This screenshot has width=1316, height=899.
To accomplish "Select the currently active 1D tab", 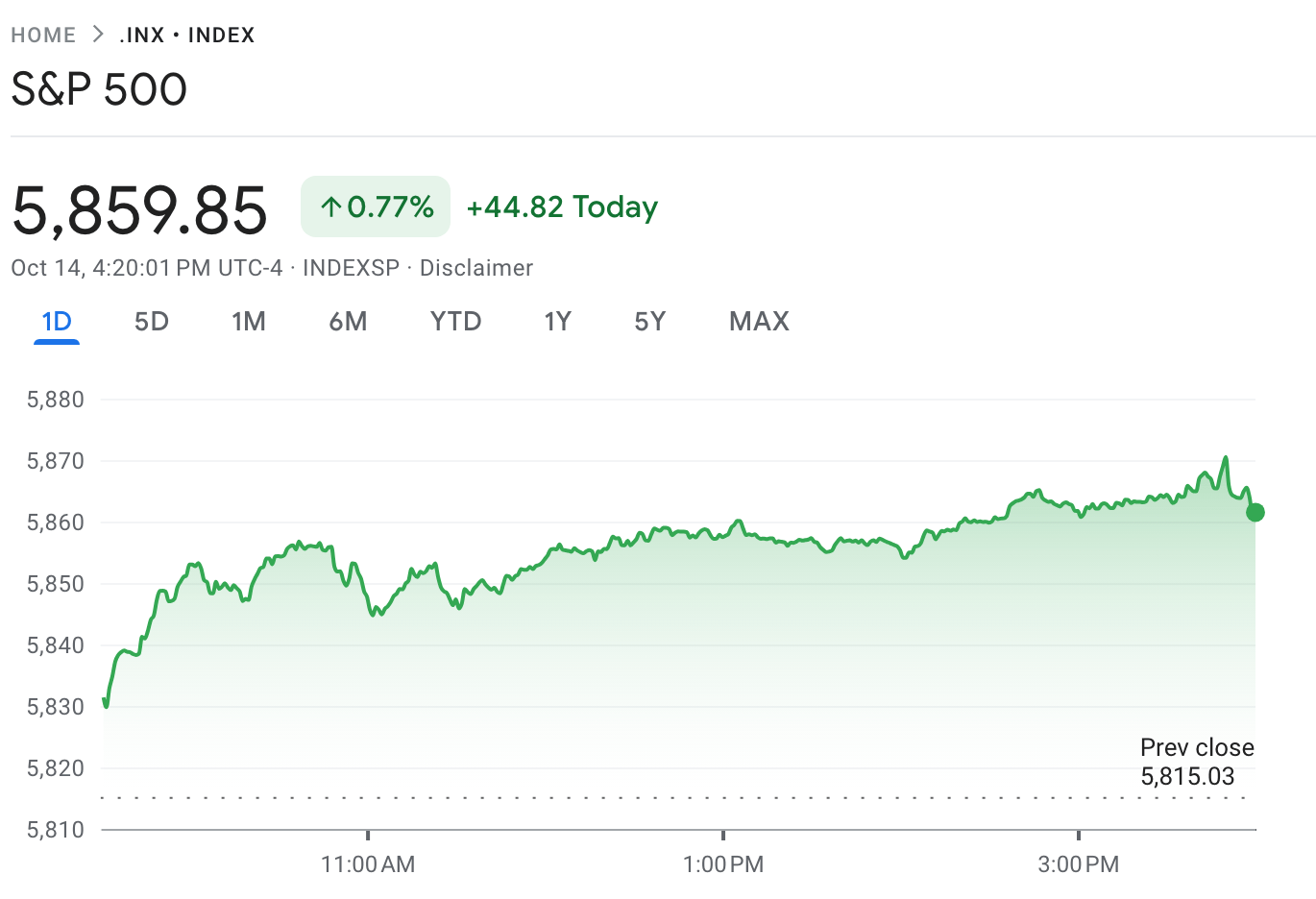I will (56, 322).
